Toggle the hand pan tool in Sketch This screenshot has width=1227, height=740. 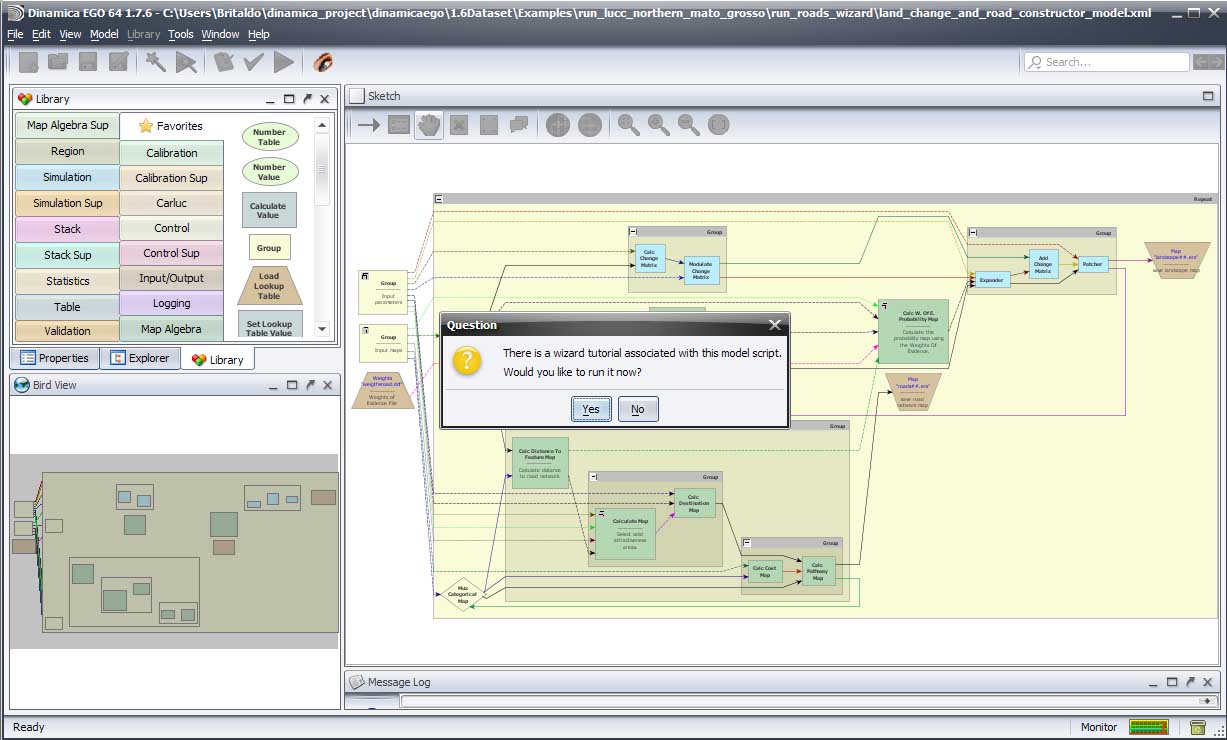429,125
